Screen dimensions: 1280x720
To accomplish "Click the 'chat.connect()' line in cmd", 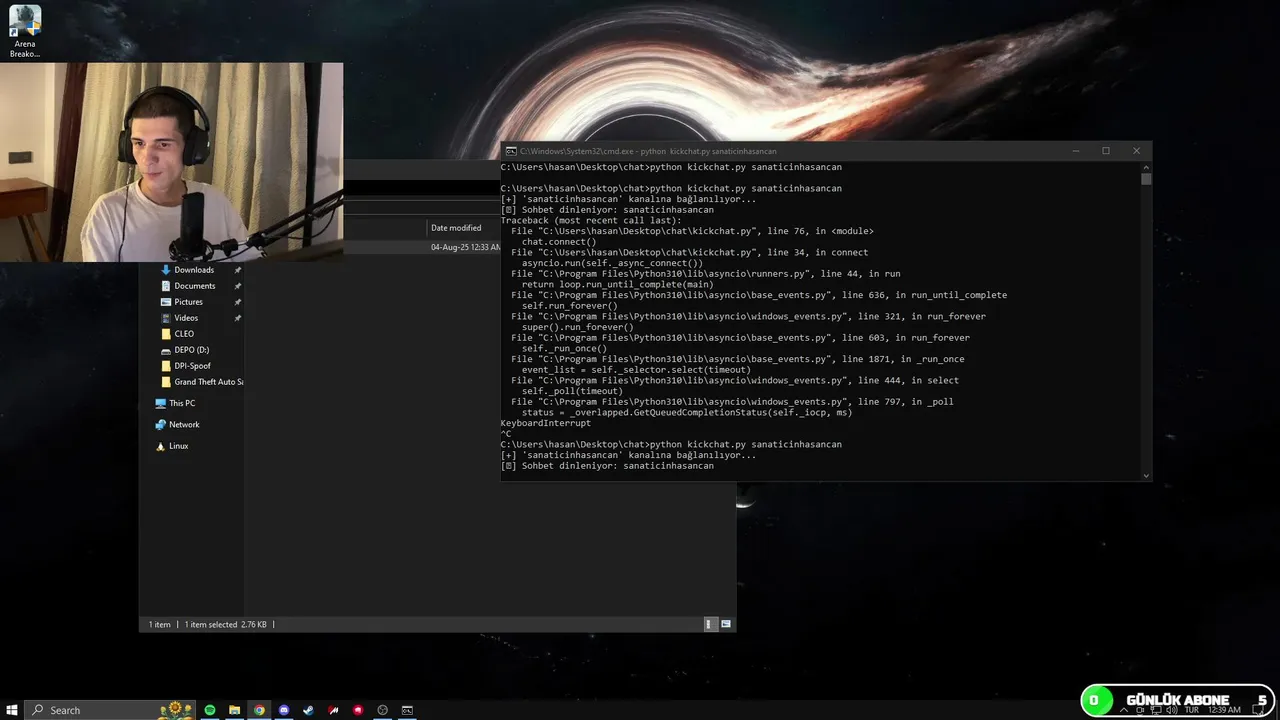I will [559, 242].
